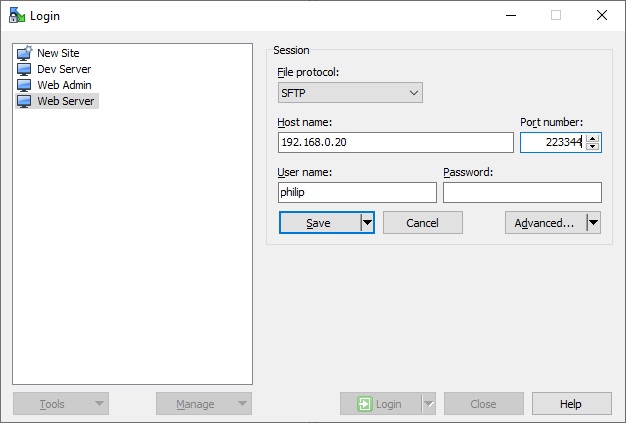
Task: Decrease port number with down arrow
Action: coord(593,146)
